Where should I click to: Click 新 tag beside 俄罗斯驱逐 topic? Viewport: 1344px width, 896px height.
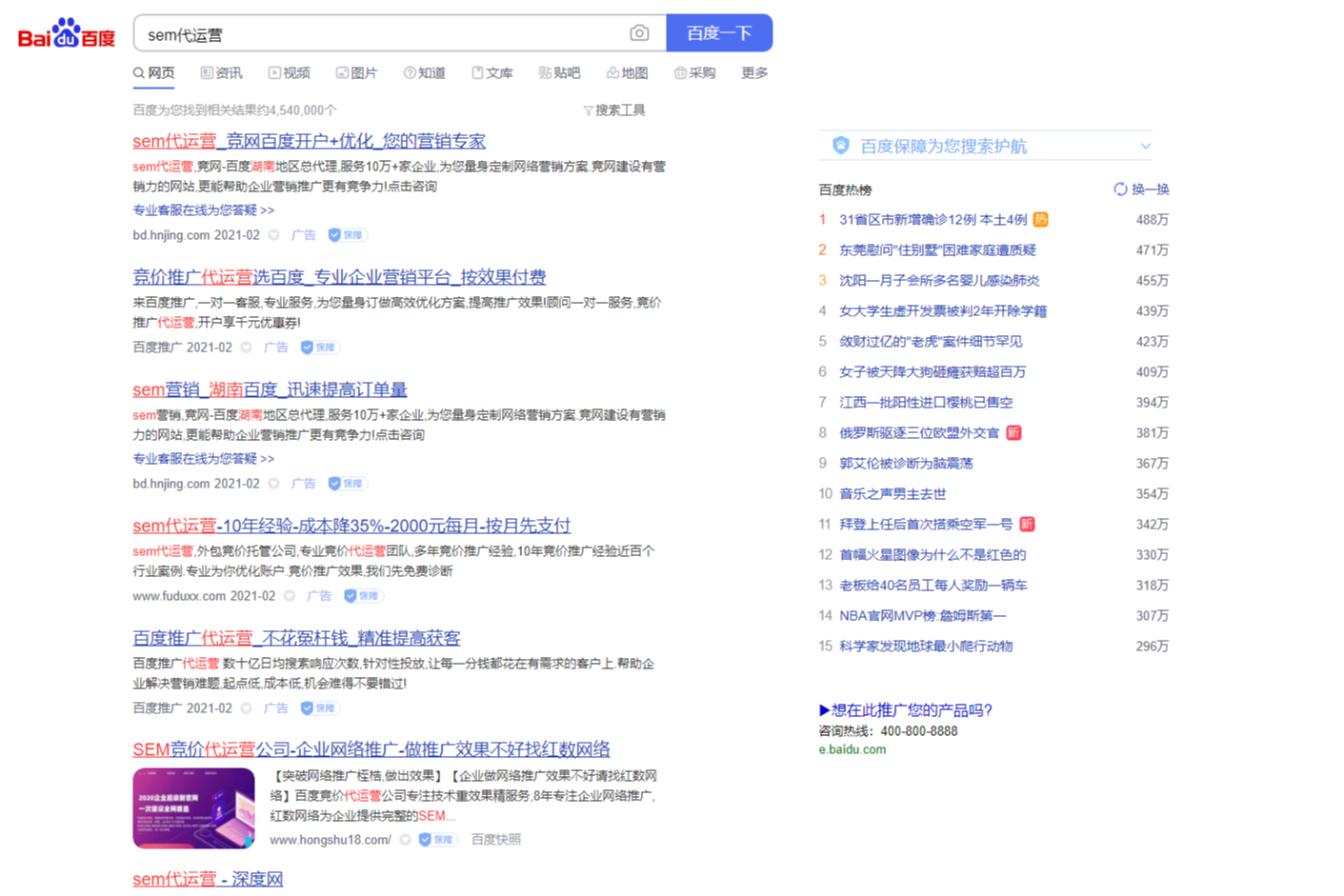point(1013,433)
